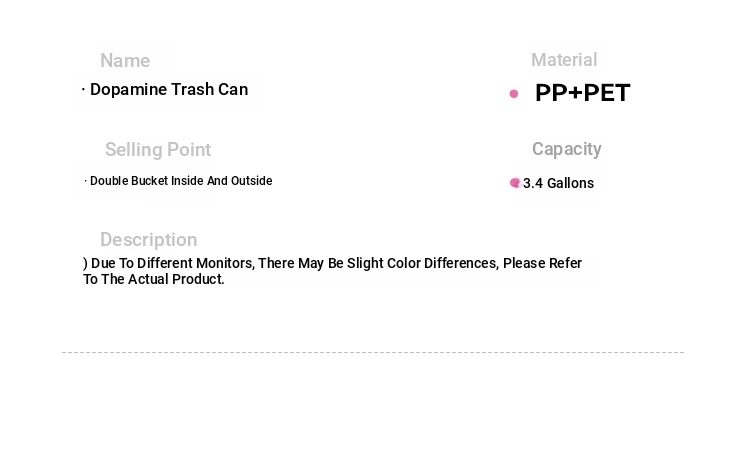Click the Selling Point heading
Image resolution: width=750 pixels, height=451 pixels.
click(158, 150)
